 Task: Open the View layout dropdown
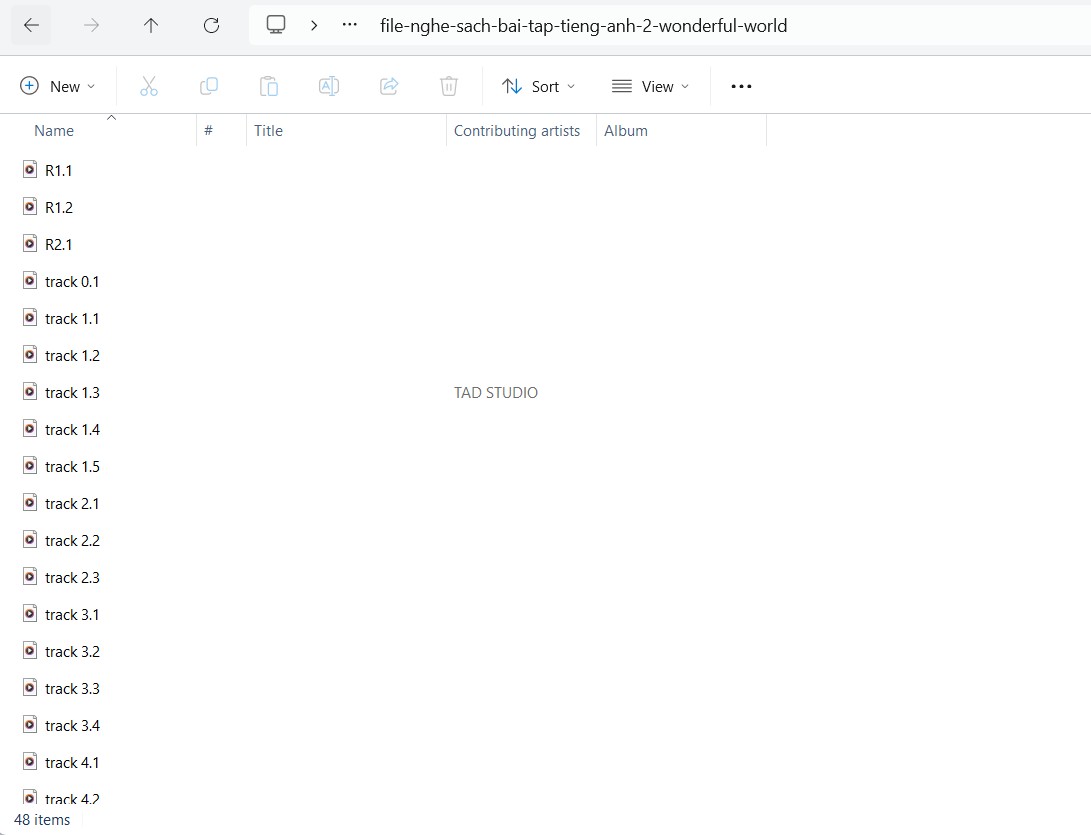click(x=650, y=87)
